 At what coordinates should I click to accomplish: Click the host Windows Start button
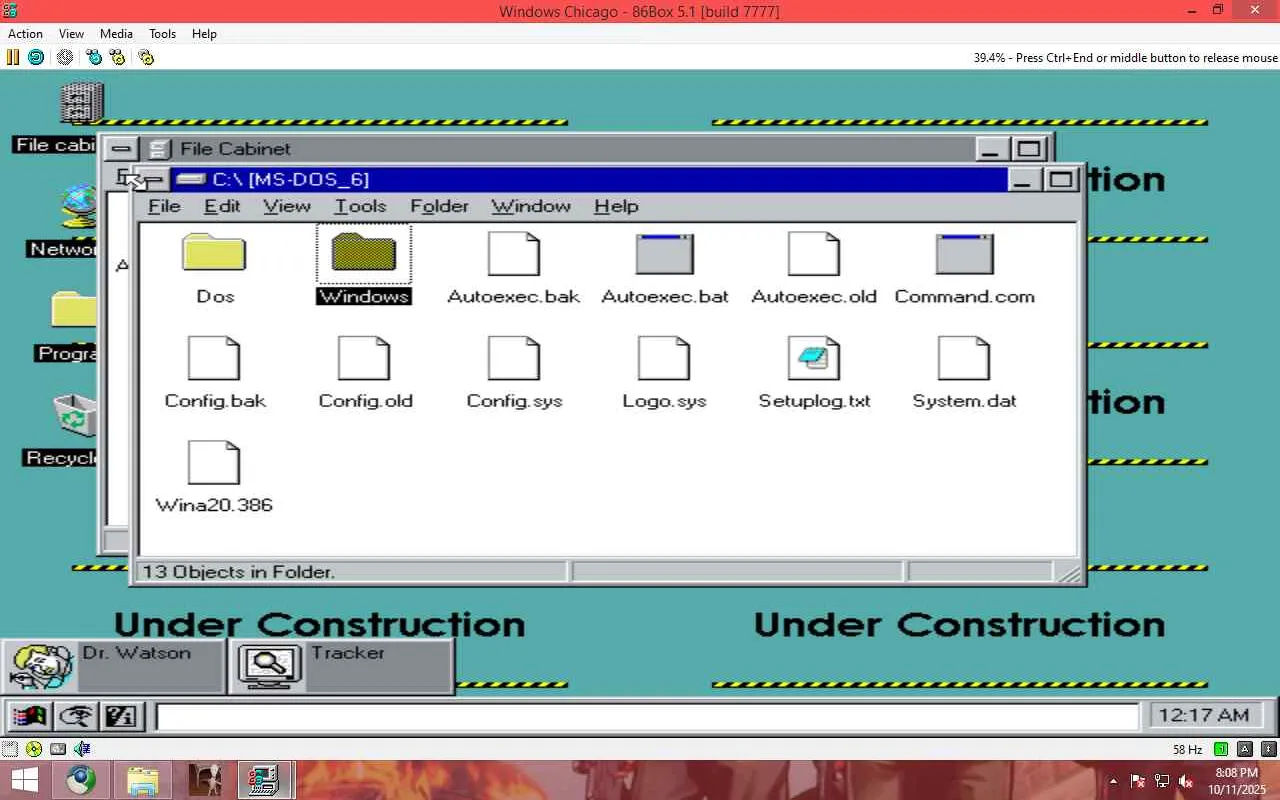24,780
